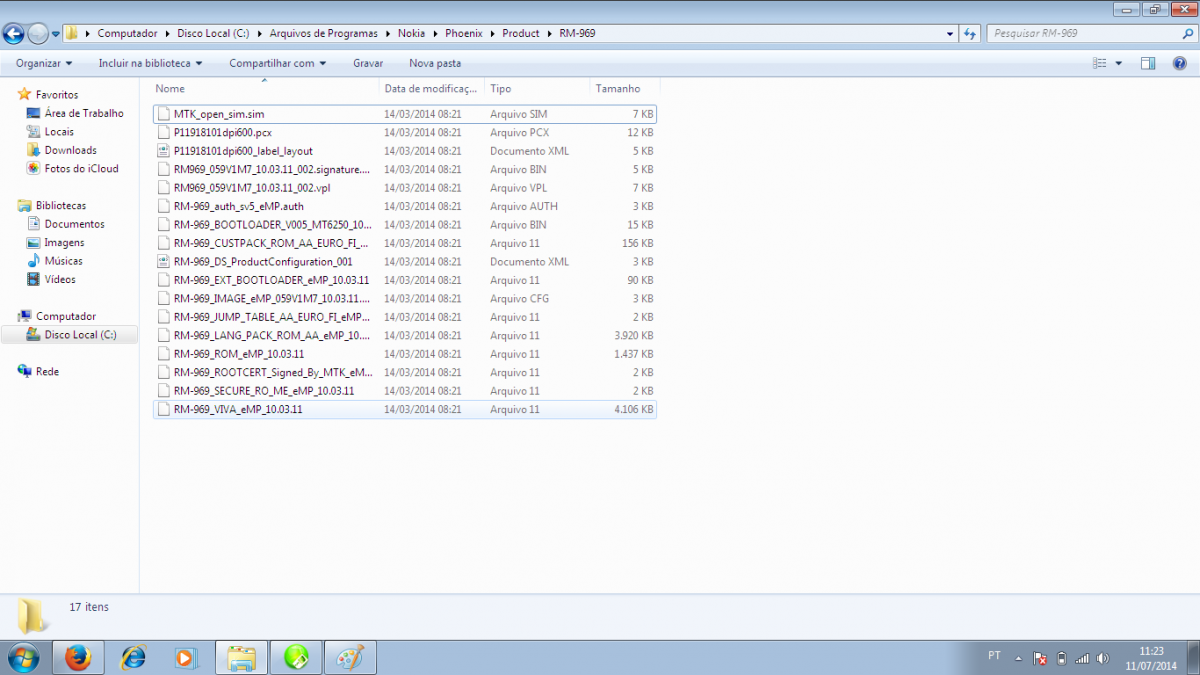Open the Compartilhar com menu

(277, 63)
